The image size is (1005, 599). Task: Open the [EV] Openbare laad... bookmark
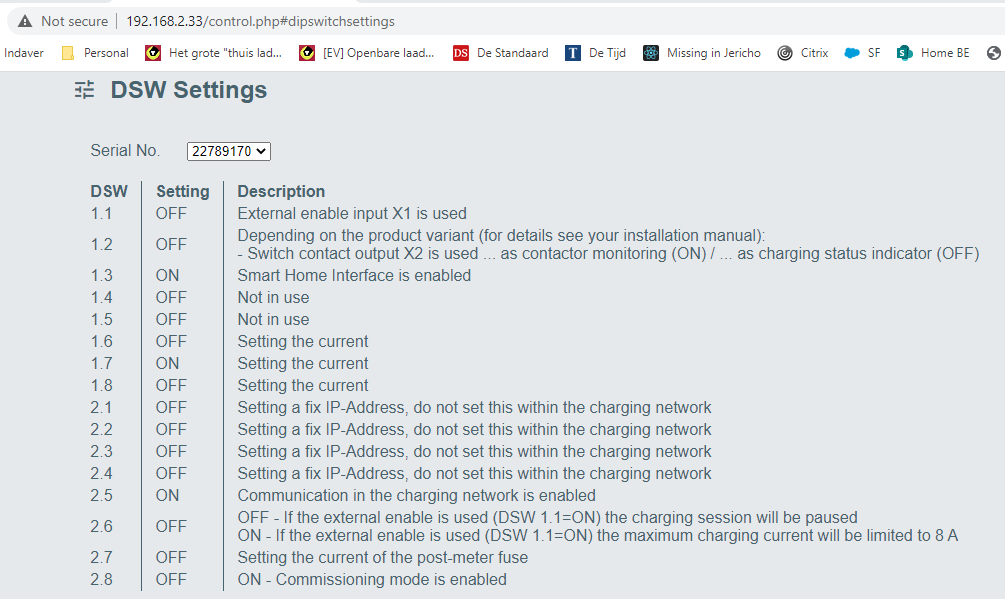pos(368,53)
